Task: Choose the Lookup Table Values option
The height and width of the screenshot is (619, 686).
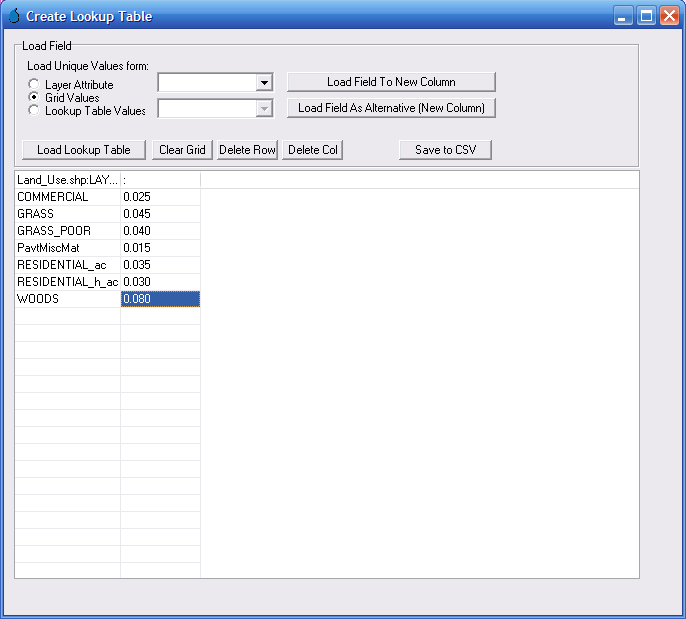Action: (35, 111)
